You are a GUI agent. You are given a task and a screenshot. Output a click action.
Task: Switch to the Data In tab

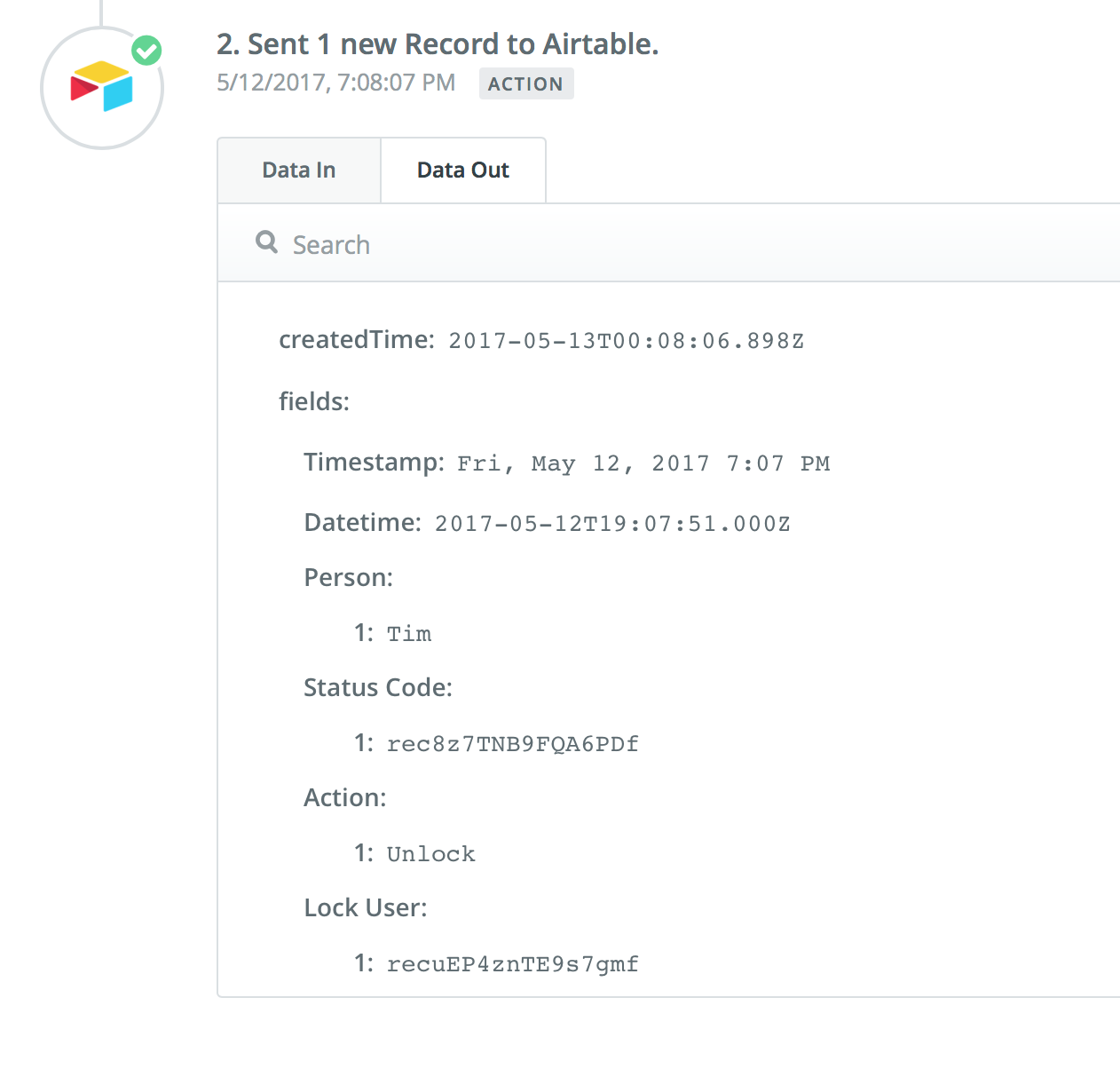pyautogui.click(x=299, y=170)
